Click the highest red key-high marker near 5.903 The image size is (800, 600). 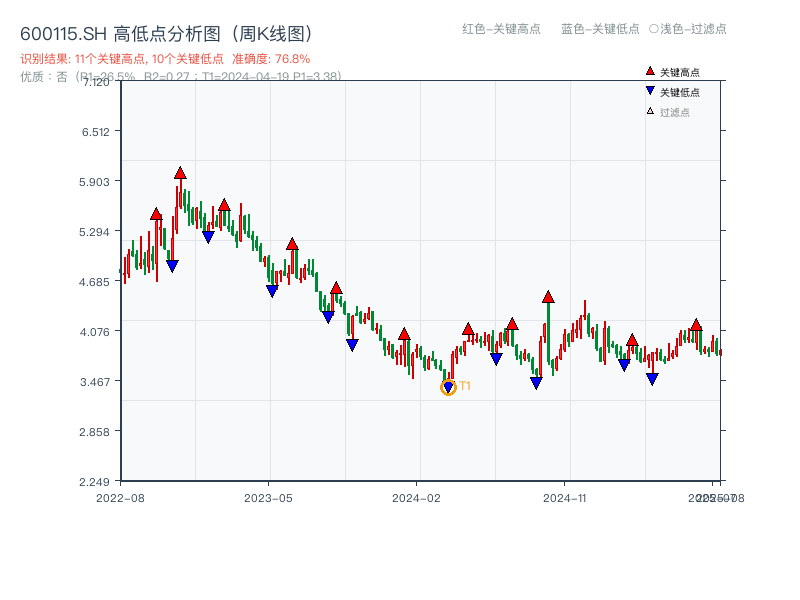(x=180, y=173)
